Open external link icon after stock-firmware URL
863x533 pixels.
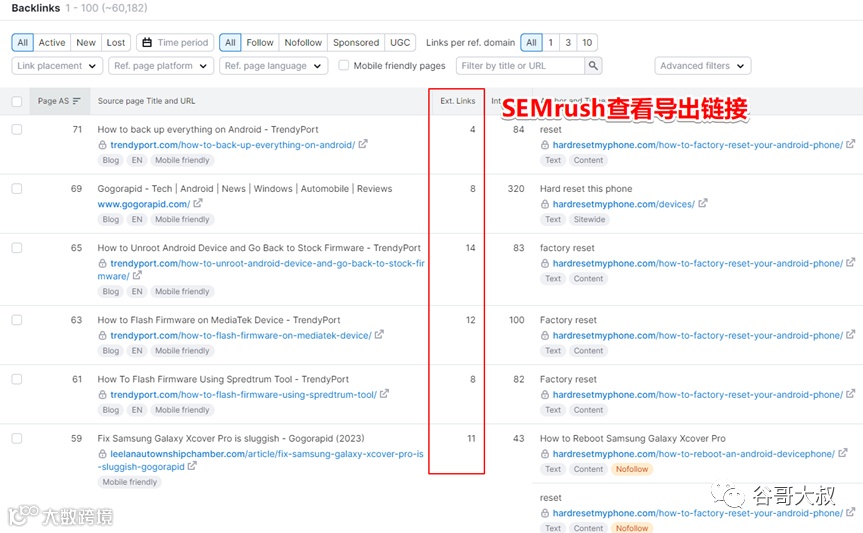[x=137, y=275]
